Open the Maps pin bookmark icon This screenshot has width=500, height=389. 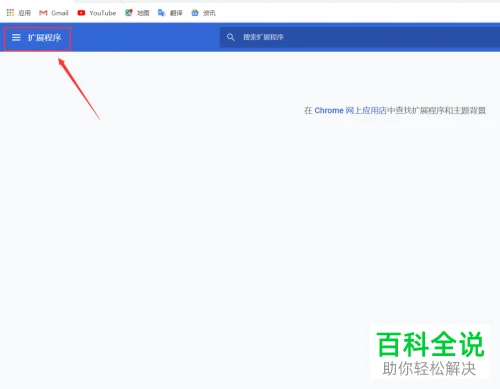pos(129,13)
